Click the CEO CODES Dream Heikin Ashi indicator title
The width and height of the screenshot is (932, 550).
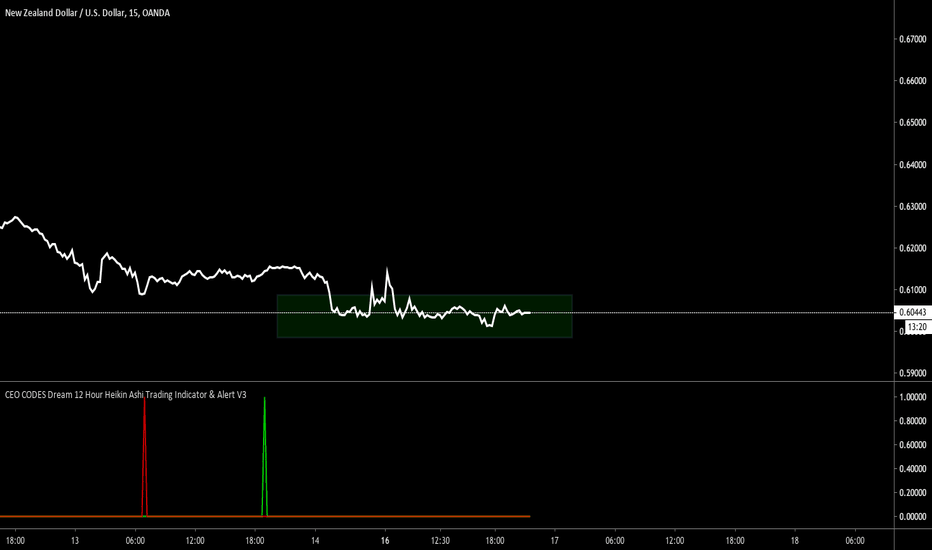(x=125, y=394)
